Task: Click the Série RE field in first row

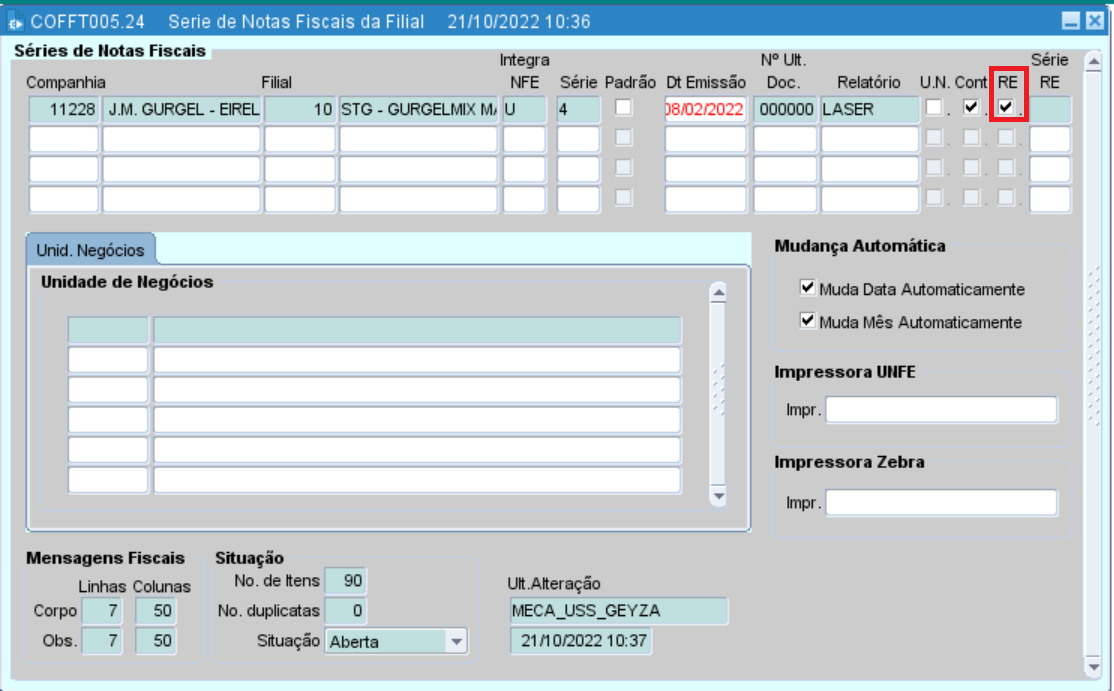Action: click(x=1049, y=109)
